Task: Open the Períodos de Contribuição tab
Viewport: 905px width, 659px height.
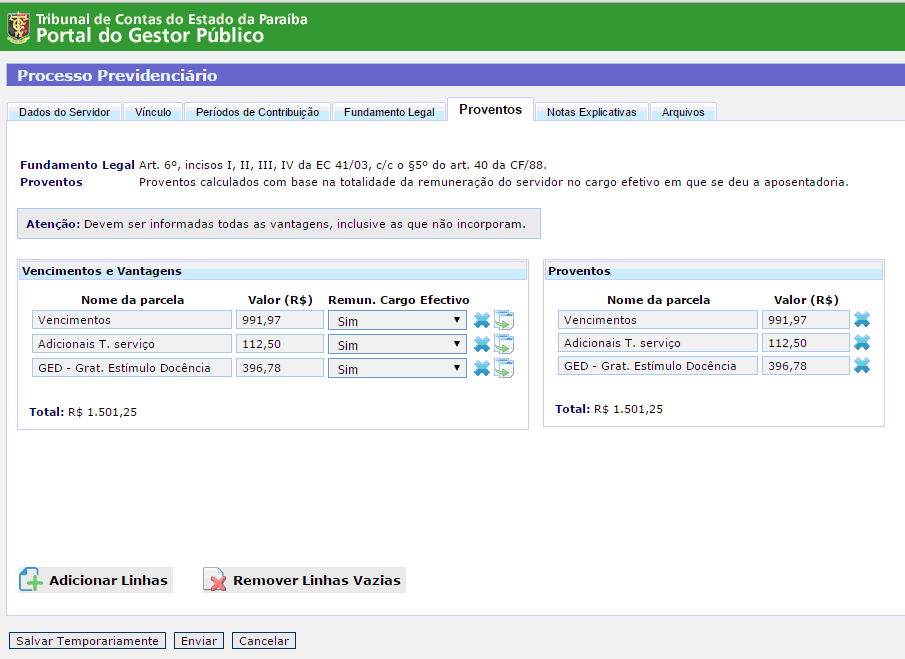Action: (257, 112)
